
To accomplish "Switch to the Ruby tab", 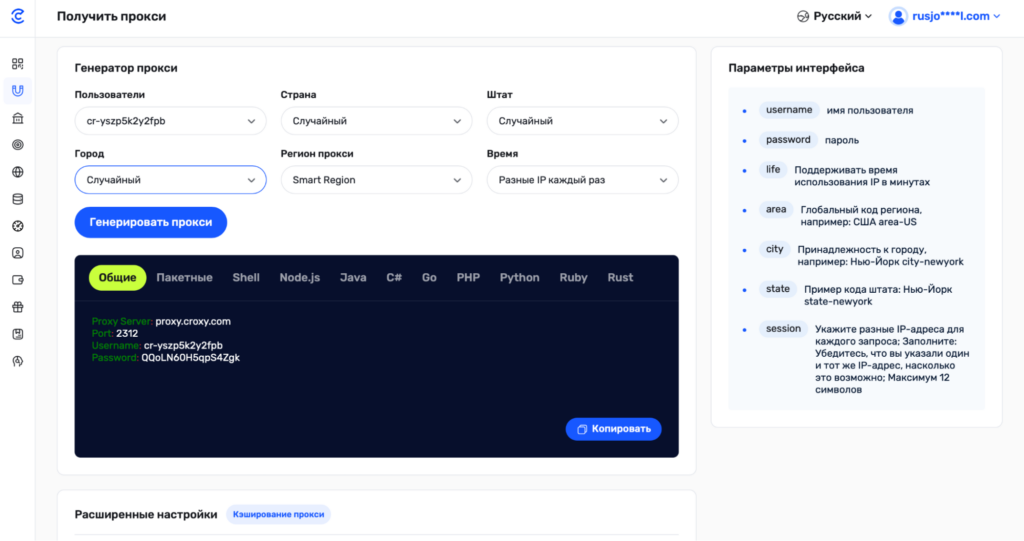I will pos(573,278).
